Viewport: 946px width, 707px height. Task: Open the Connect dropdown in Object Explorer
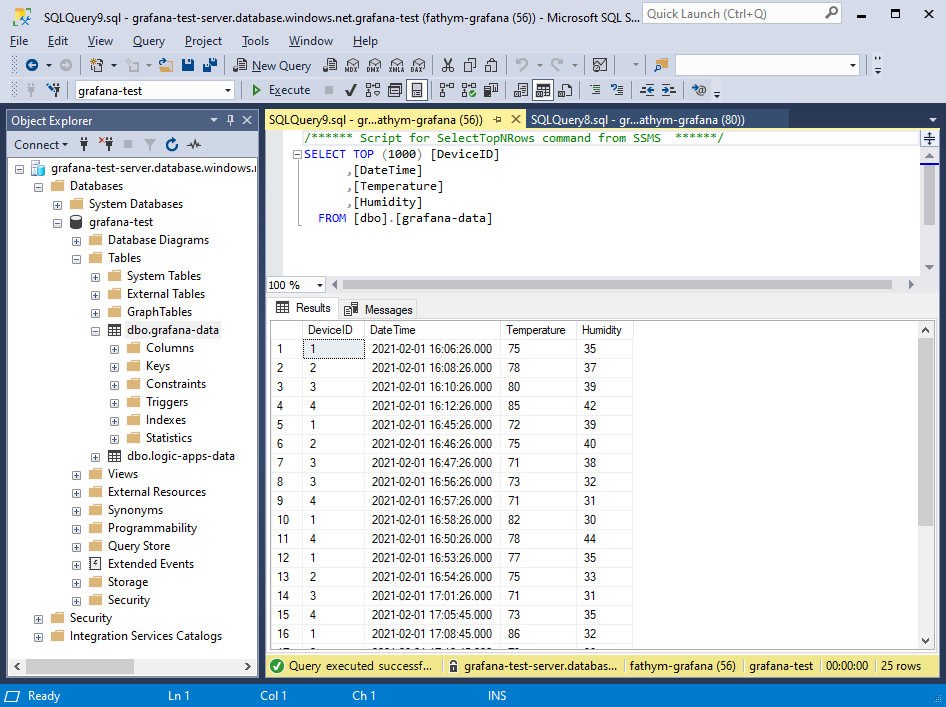40,145
